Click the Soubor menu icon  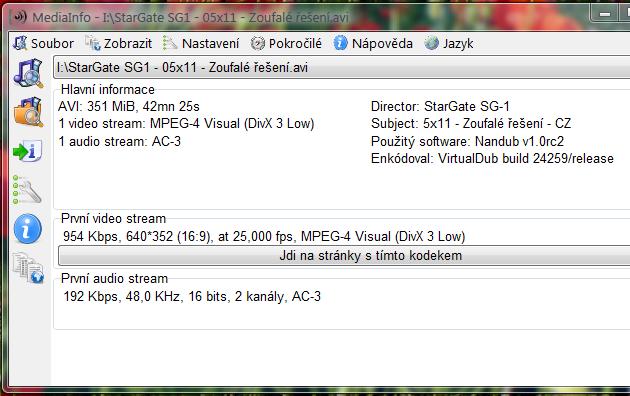20,43
